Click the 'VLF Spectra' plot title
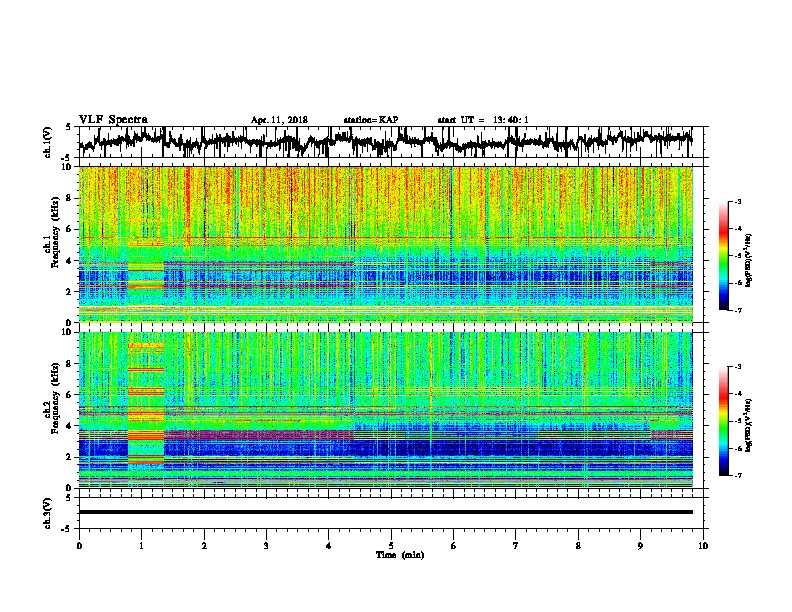Viewport: 792px width, 612px height. tap(113, 119)
